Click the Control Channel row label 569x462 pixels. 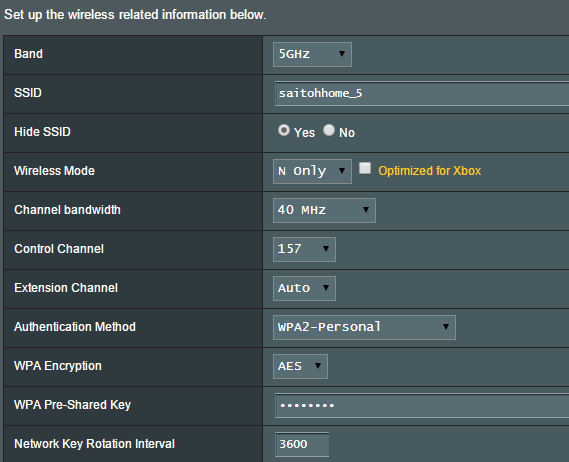click(x=59, y=249)
